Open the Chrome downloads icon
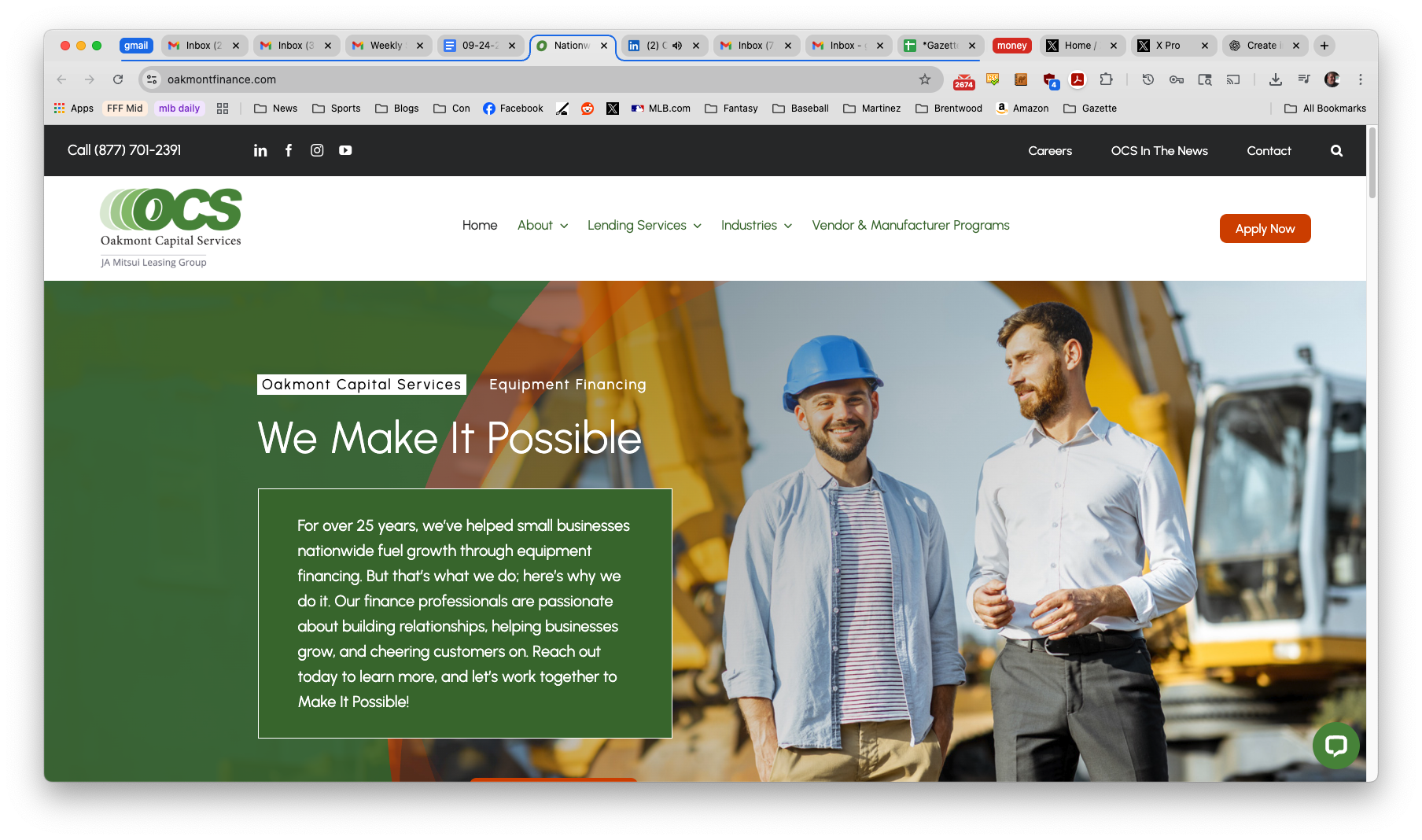Screen dimensions: 1422x840 [1276, 79]
